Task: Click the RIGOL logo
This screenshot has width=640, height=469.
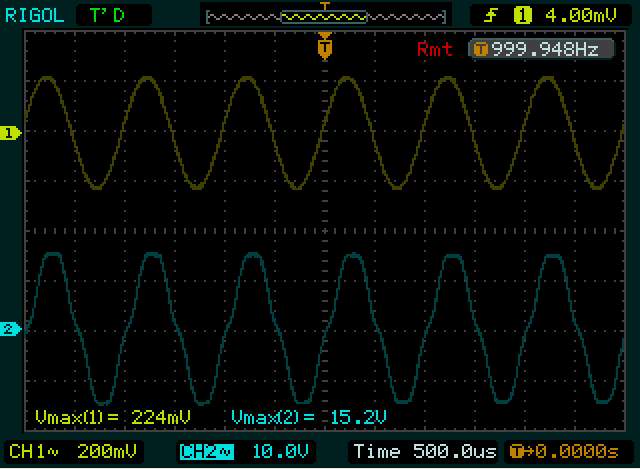Action: coord(36,14)
